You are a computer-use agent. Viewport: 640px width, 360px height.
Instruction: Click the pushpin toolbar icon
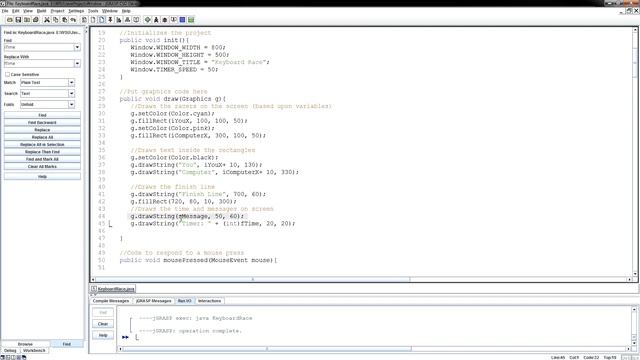(110, 20)
